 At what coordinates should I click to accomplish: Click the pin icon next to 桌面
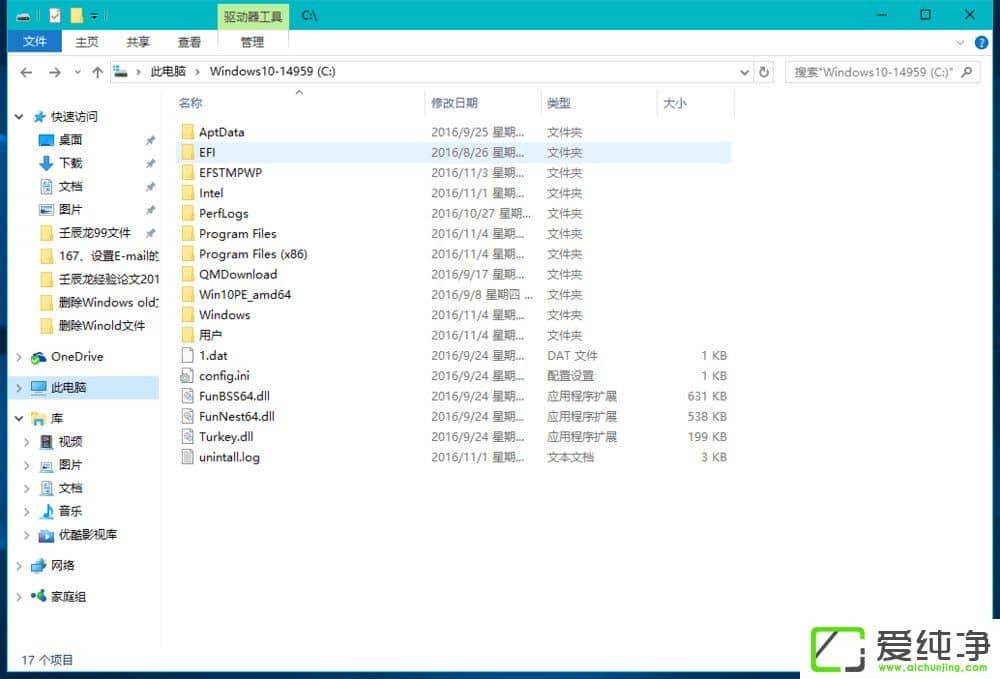click(x=151, y=140)
